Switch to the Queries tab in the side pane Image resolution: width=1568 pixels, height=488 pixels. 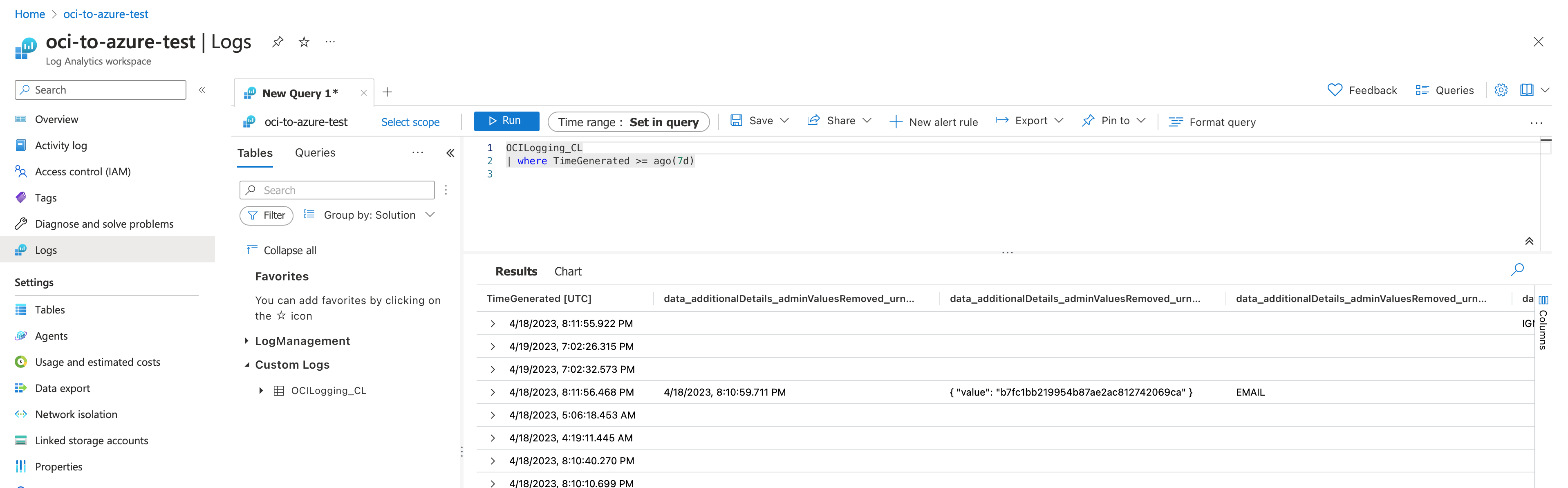point(315,152)
